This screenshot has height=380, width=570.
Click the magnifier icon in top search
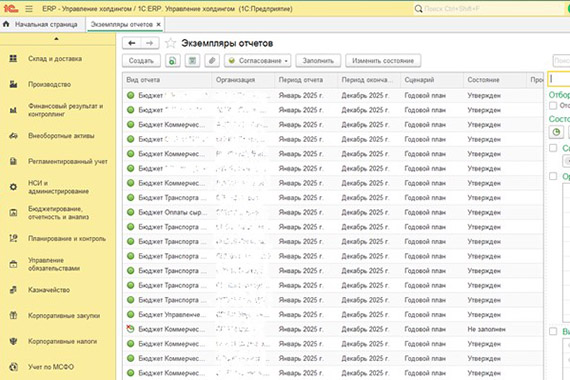[419, 9]
